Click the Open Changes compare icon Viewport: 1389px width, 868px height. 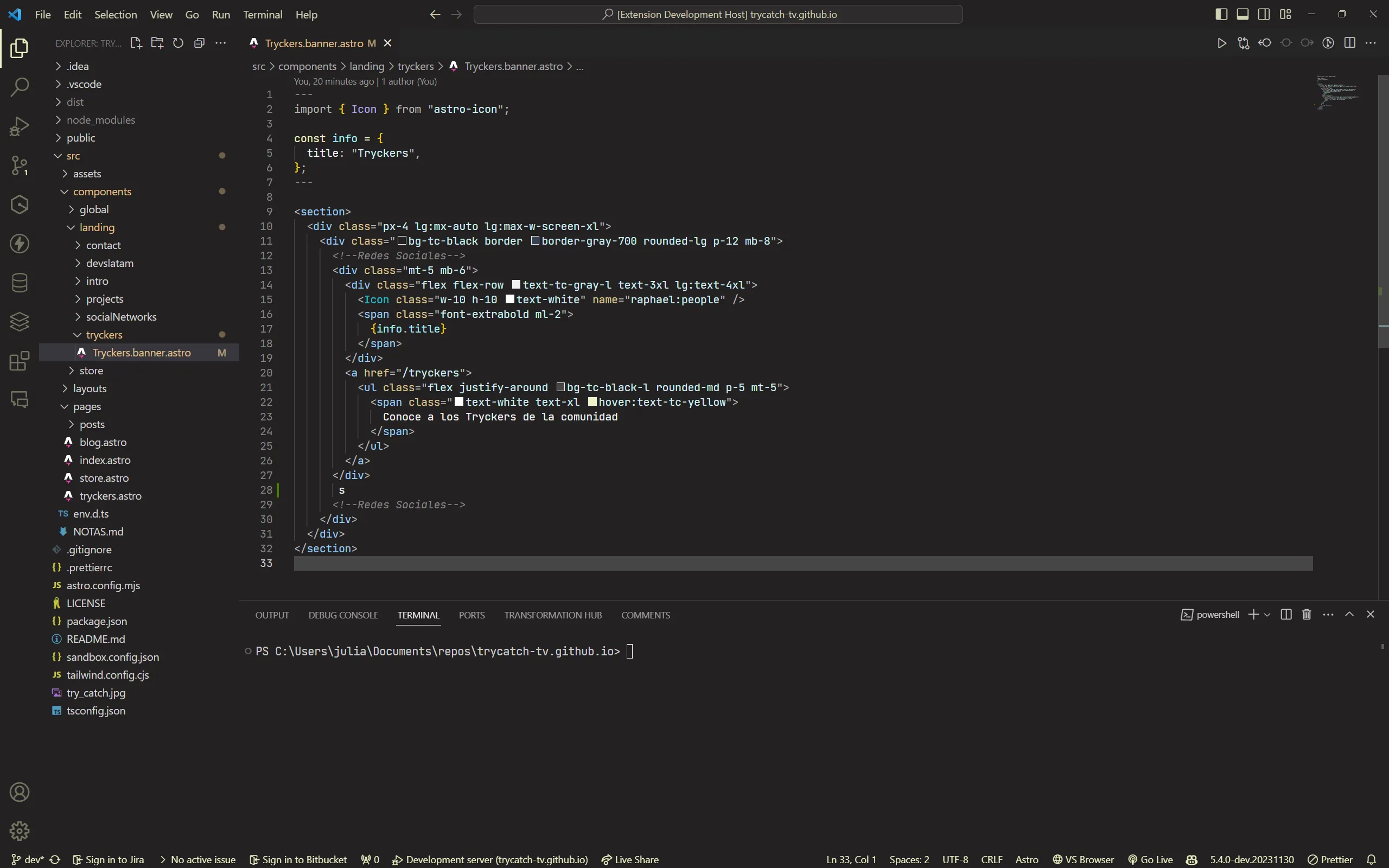coord(1243,43)
